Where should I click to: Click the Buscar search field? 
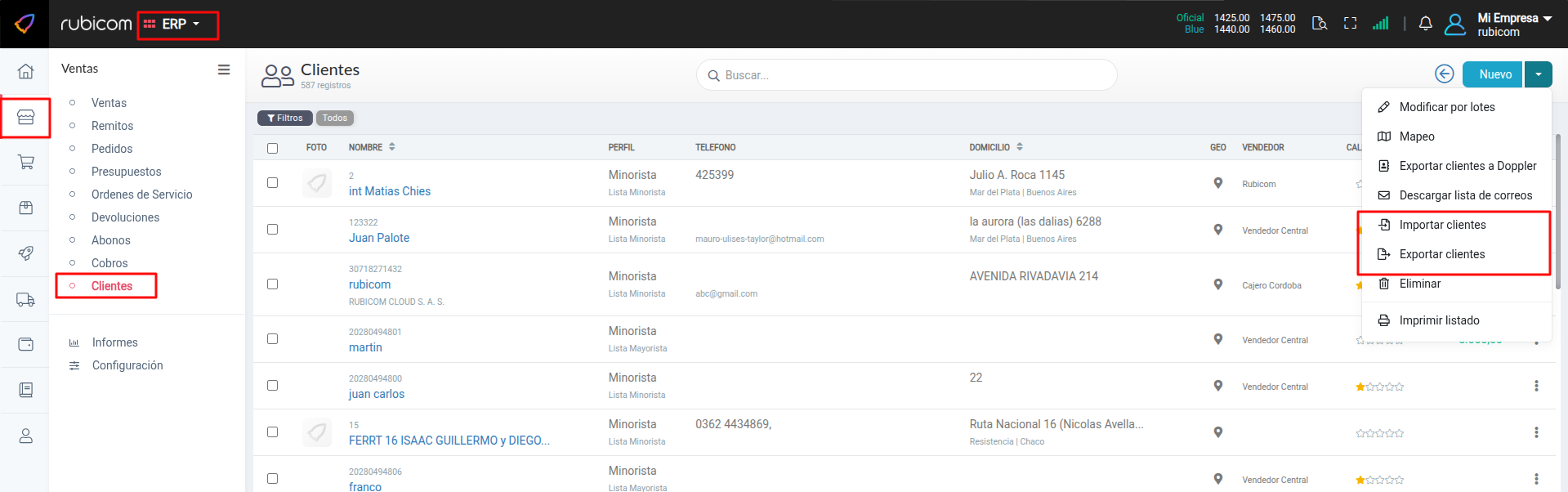(x=907, y=75)
